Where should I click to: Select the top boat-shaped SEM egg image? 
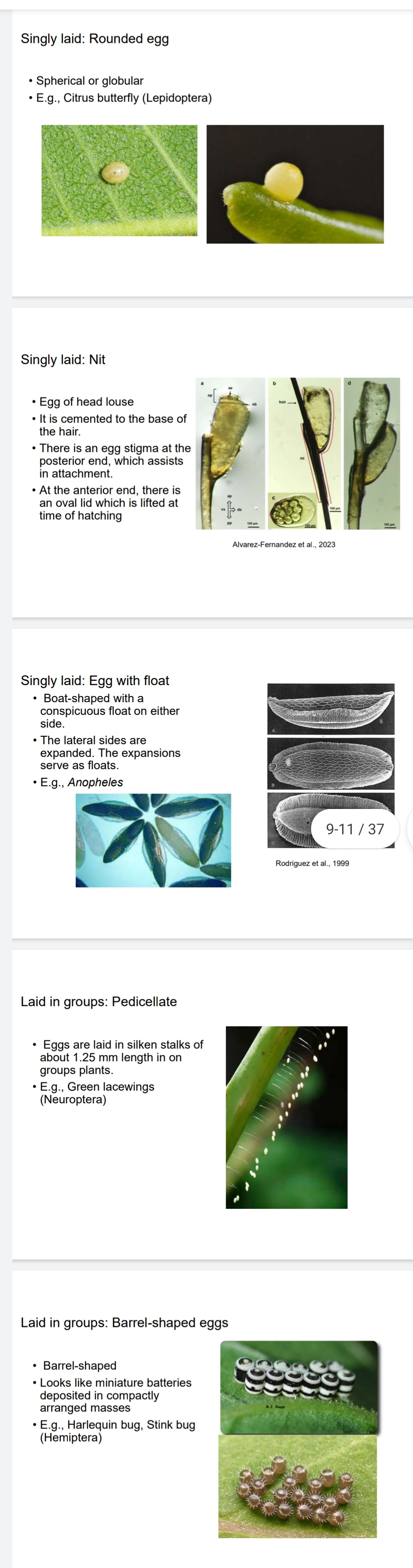(x=331, y=709)
